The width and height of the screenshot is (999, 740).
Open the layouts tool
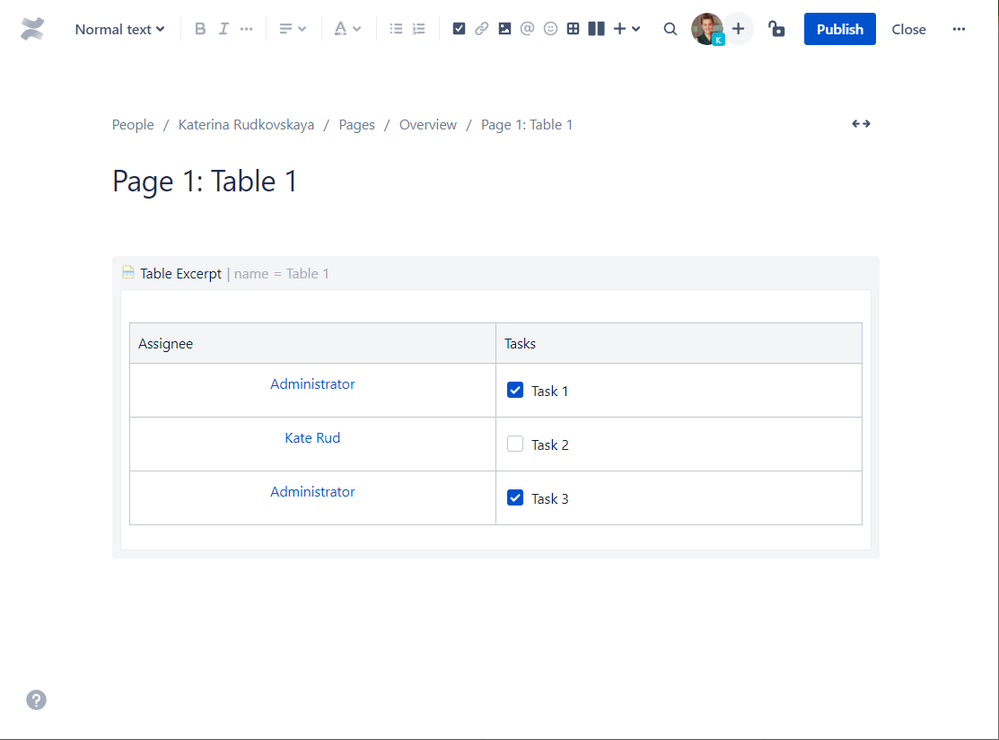tap(595, 28)
